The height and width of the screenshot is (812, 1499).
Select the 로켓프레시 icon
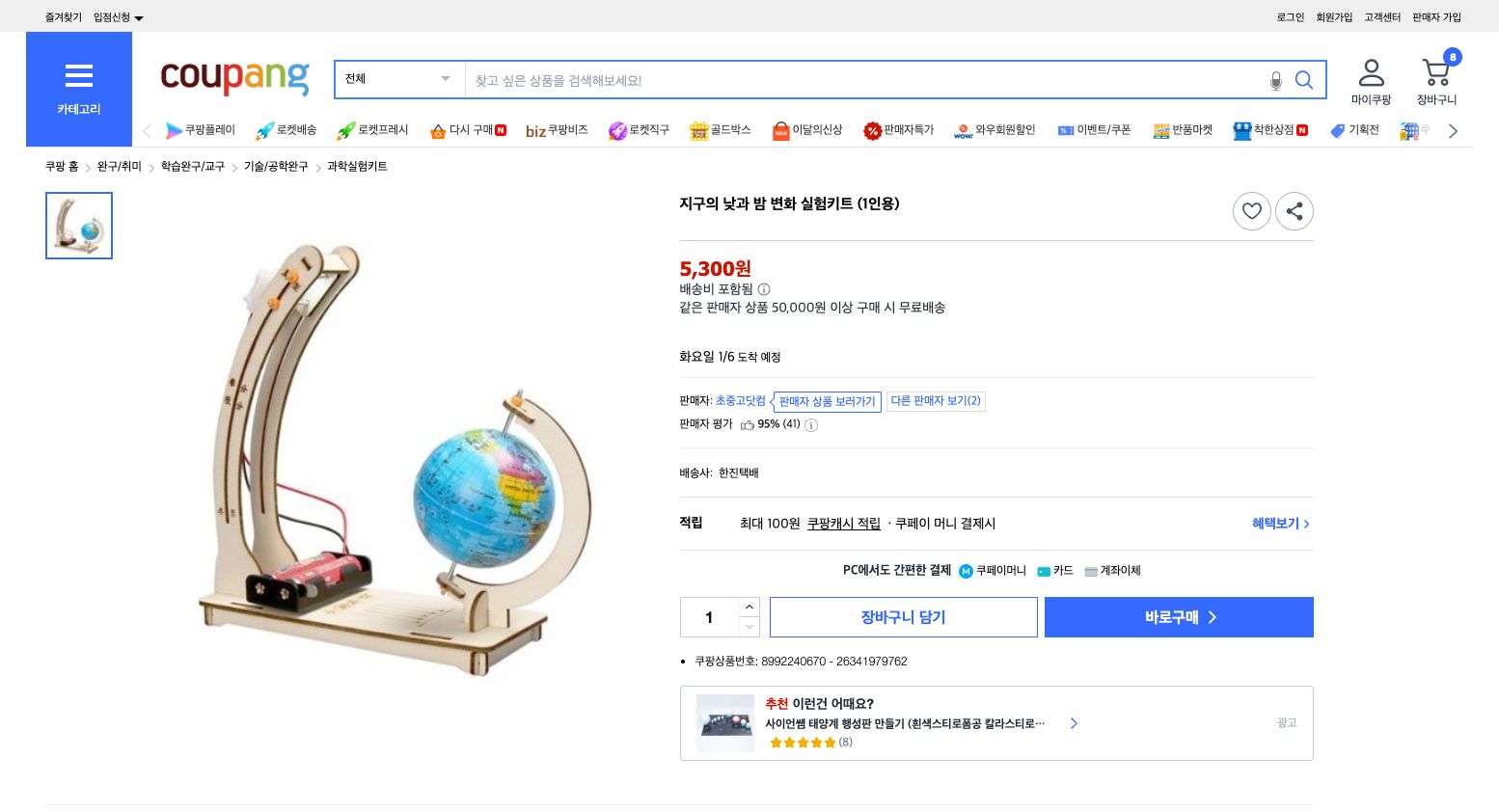(x=345, y=130)
